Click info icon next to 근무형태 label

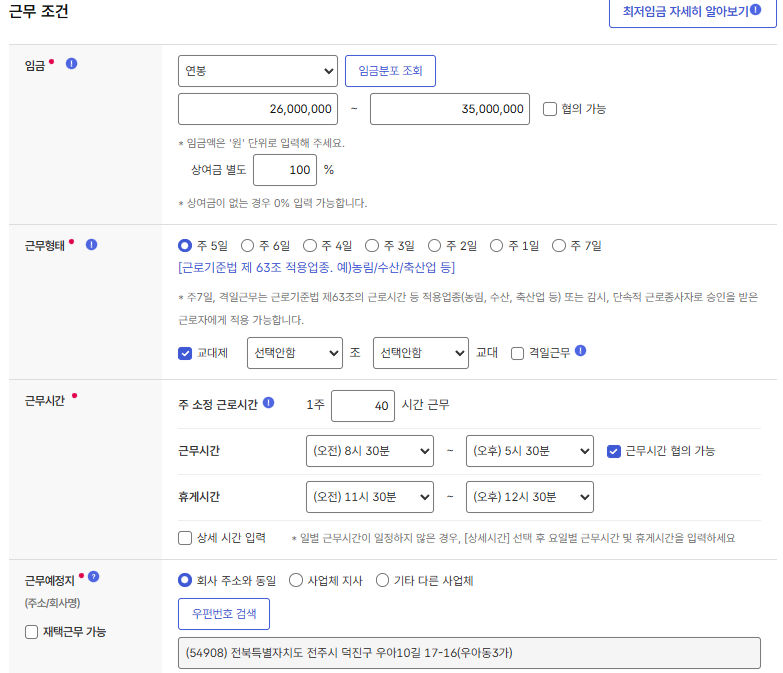click(x=91, y=244)
